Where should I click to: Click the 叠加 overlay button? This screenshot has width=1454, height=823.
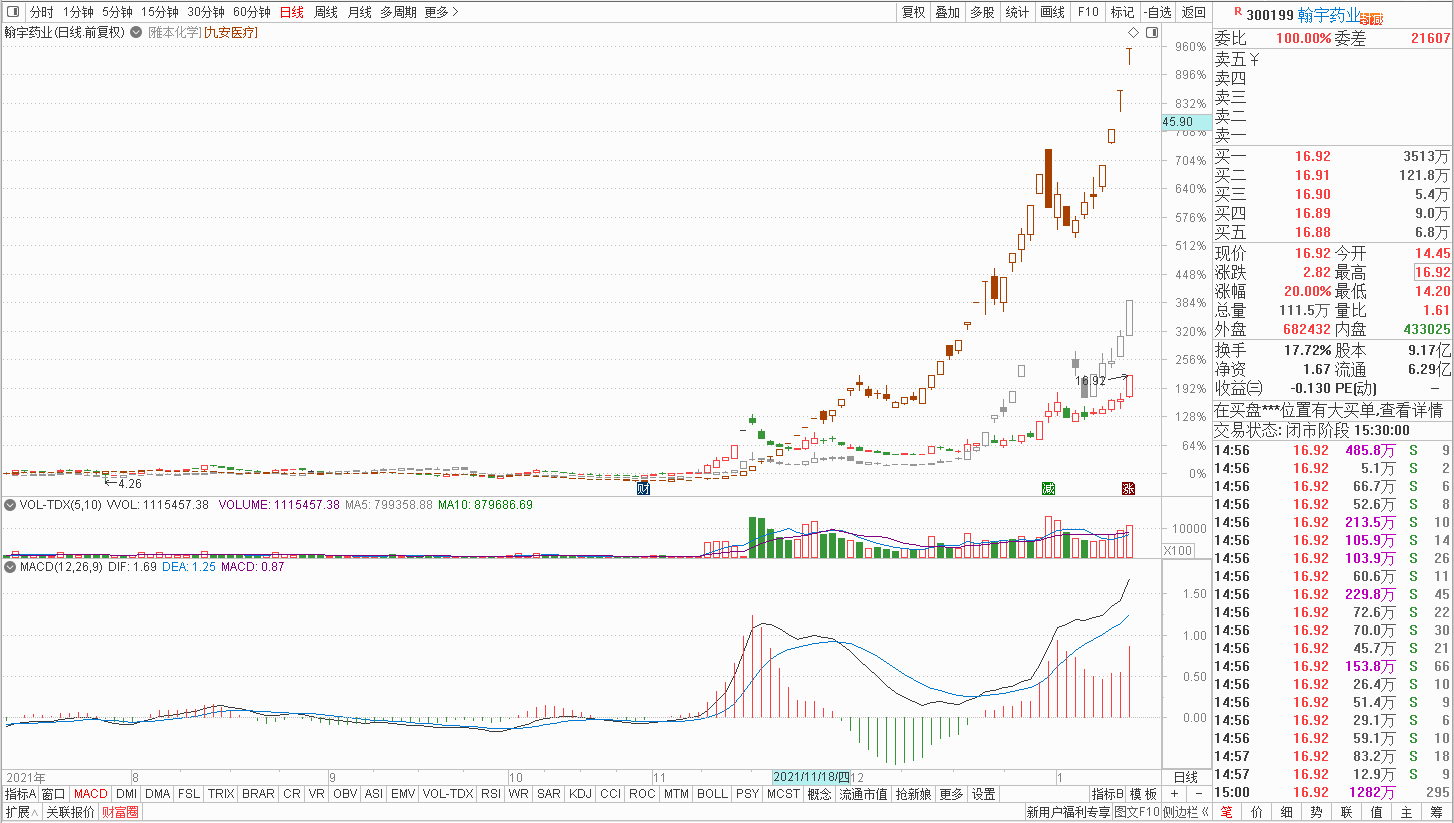click(x=947, y=12)
